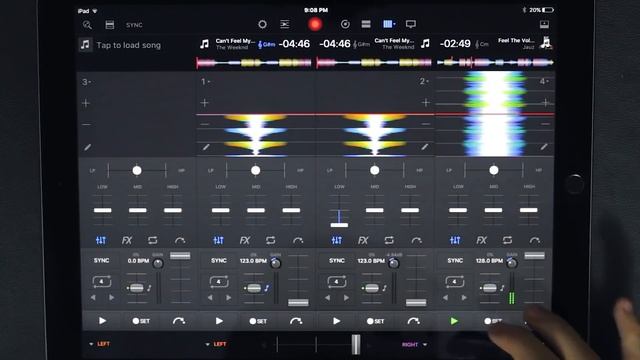Start recording with the red record button
Image resolution: width=640 pixels, height=360 pixels.
pos(315,24)
